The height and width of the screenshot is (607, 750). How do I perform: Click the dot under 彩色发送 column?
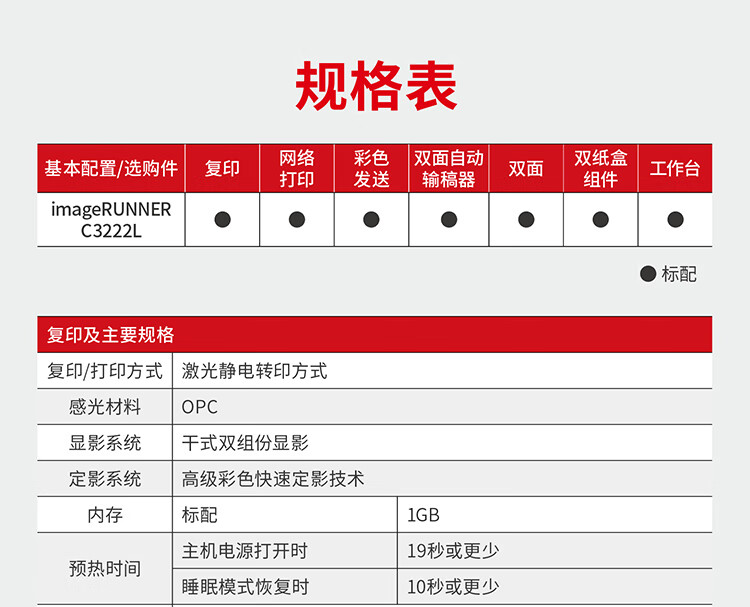pyautogui.click(x=372, y=220)
